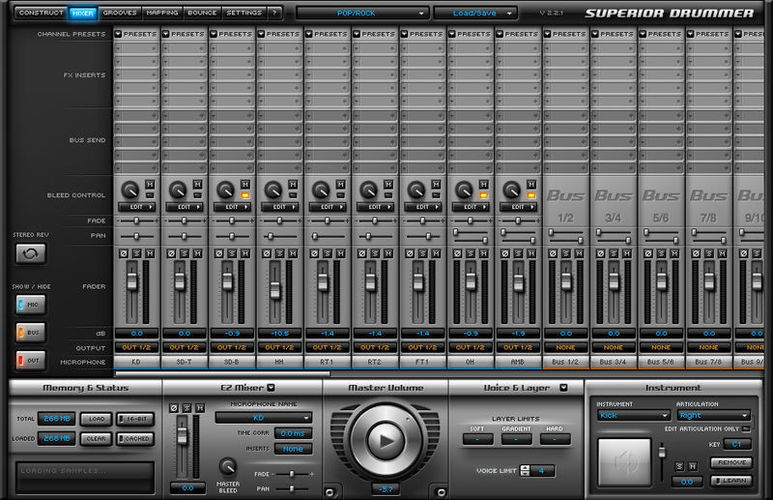773x500 pixels.
Task: Solo the SD-T channel
Action: pyautogui.click(x=184, y=253)
